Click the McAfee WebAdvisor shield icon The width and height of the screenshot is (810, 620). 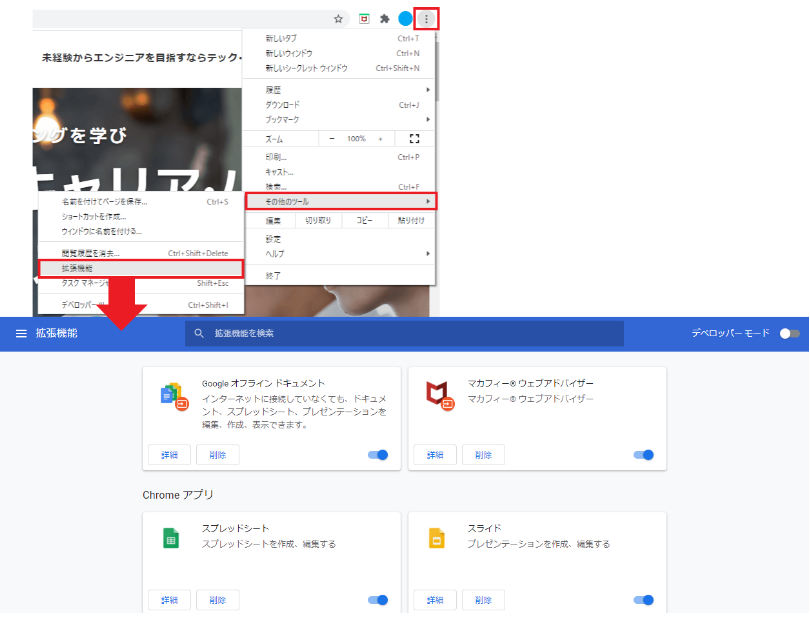[x=439, y=396]
